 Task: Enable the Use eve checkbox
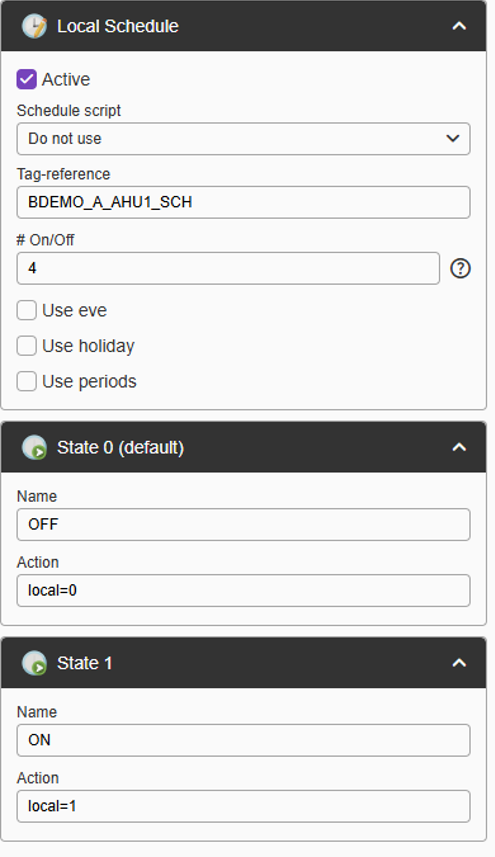point(26,310)
